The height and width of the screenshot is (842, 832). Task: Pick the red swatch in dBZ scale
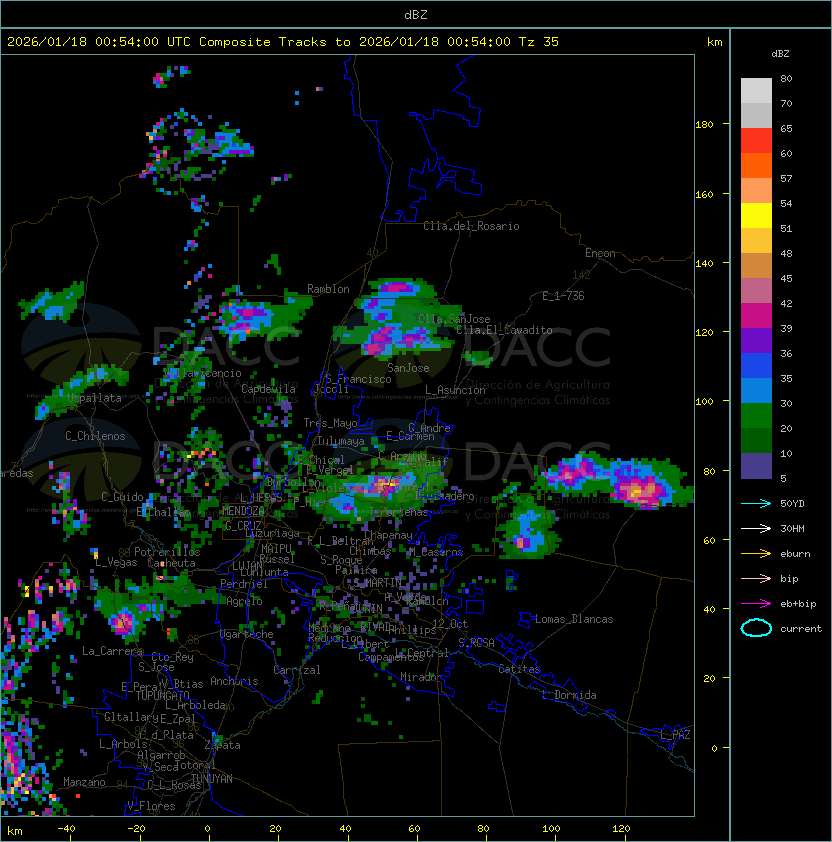756,141
